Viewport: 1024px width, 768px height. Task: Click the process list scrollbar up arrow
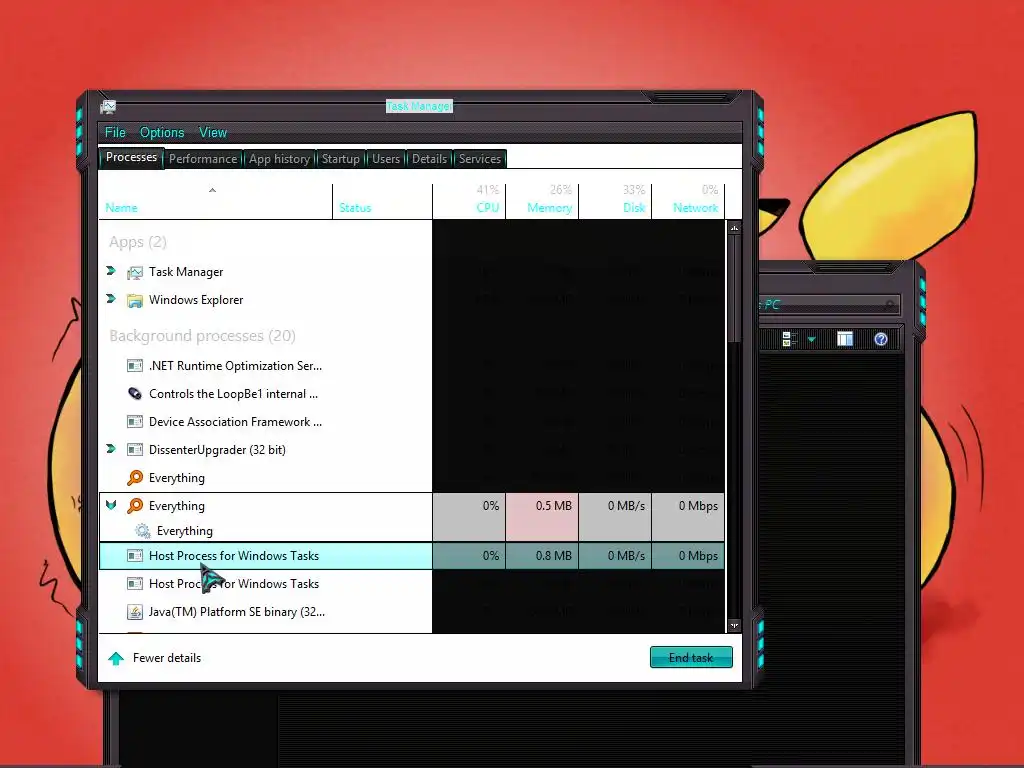[x=734, y=228]
